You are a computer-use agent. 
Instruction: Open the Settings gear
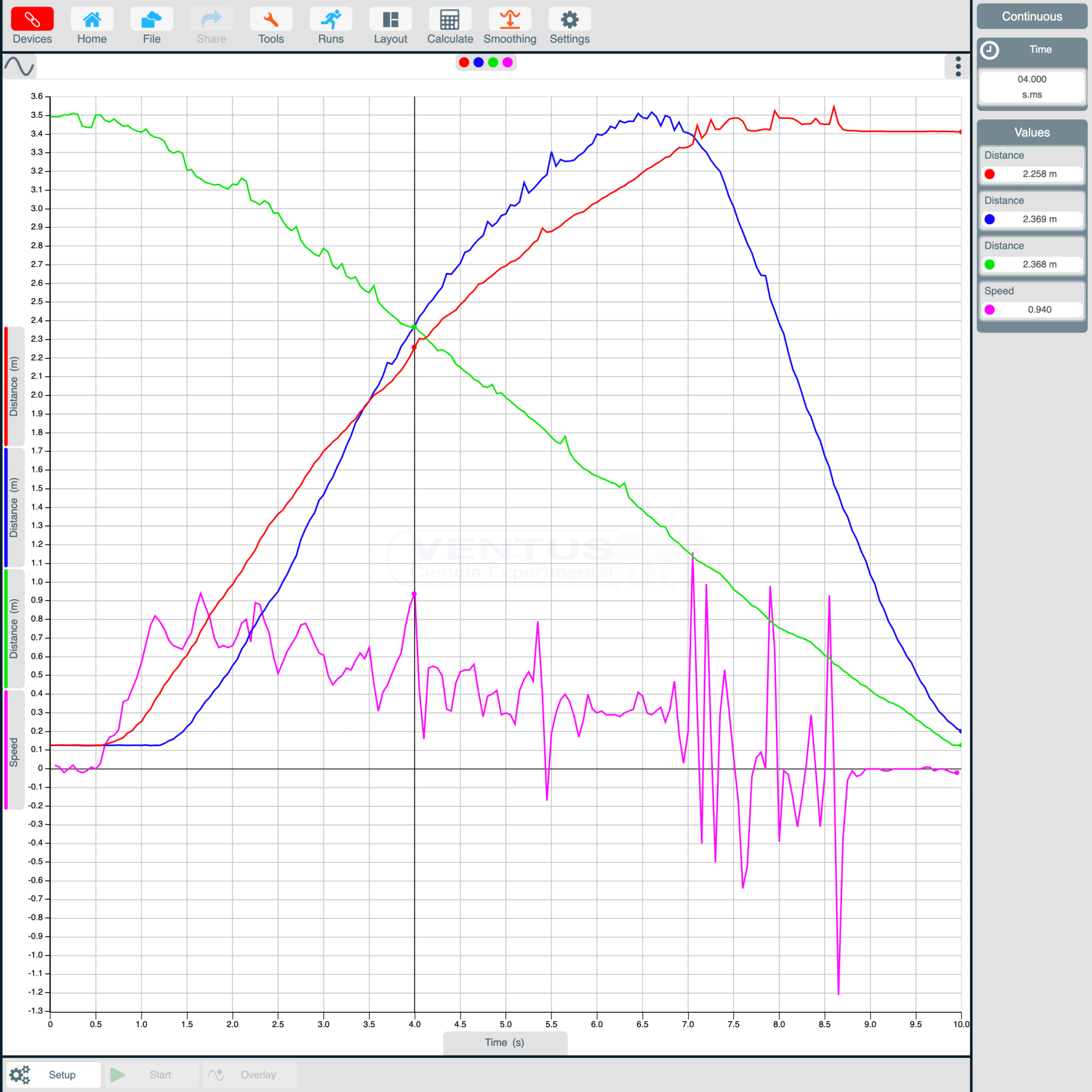pyautogui.click(x=569, y=20)
